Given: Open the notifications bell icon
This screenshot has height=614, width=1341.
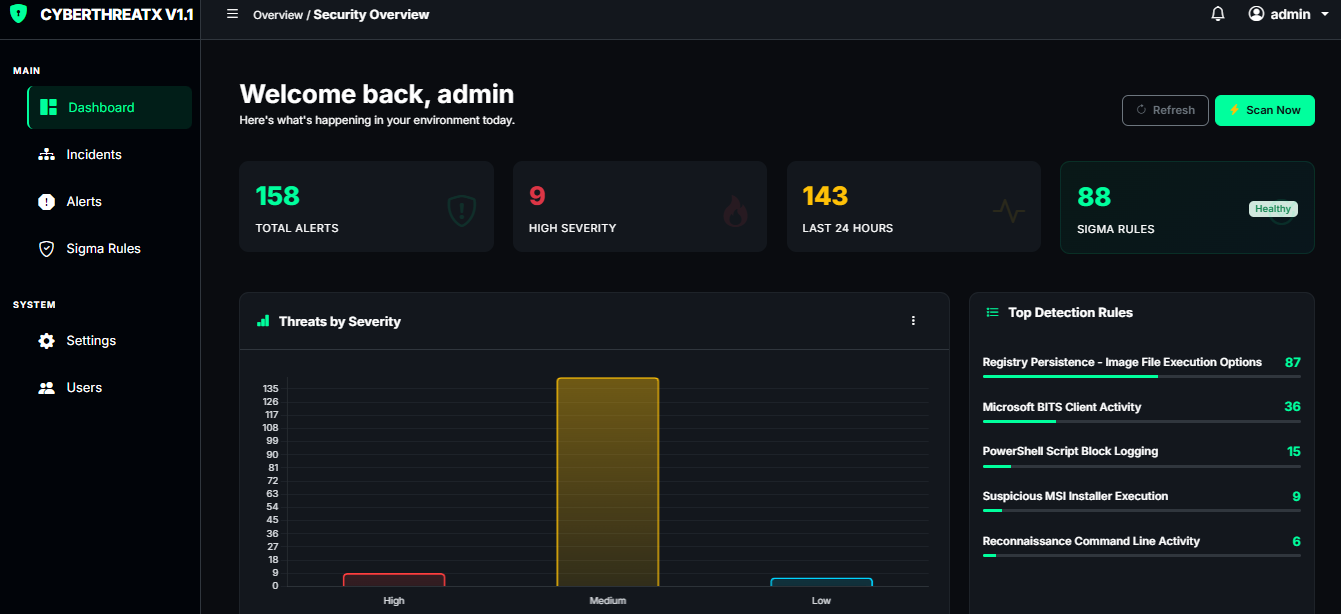Looking at the screenshot, I should coord(1218,14).
